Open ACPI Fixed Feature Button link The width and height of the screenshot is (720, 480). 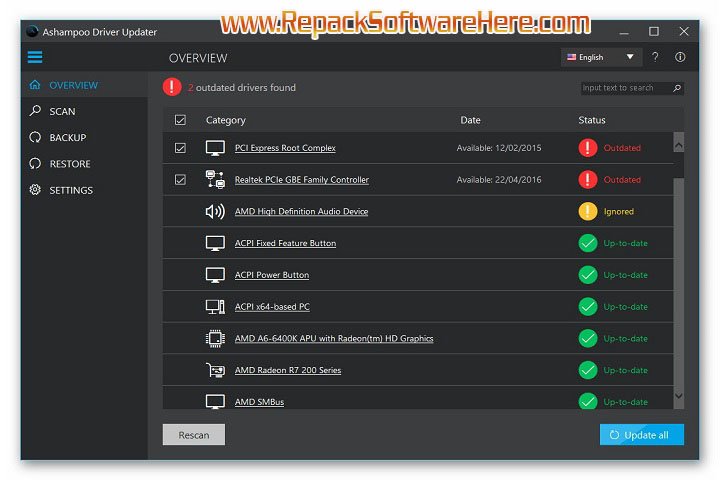pyautogui.click(x=285, y=243)
